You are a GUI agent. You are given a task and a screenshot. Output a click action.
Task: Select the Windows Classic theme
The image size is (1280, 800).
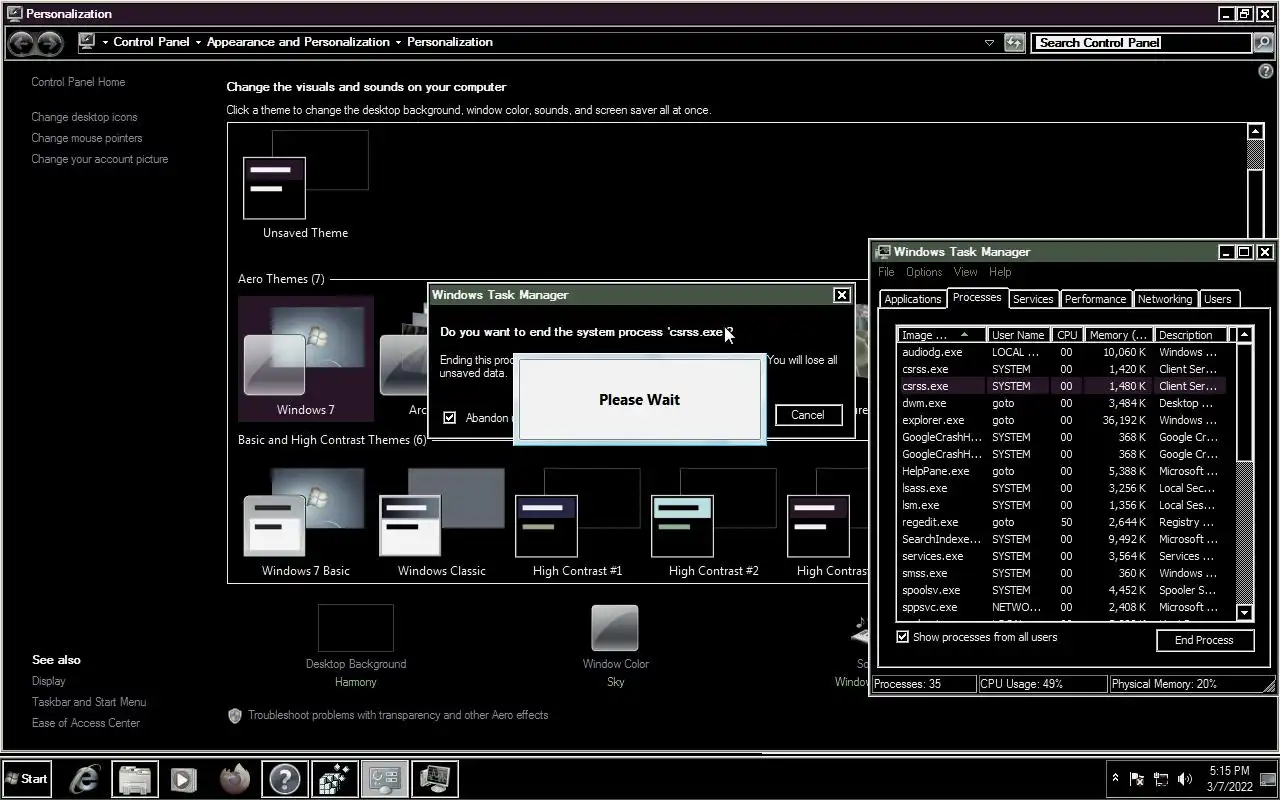pyautogui.click(x=442, y=523)
